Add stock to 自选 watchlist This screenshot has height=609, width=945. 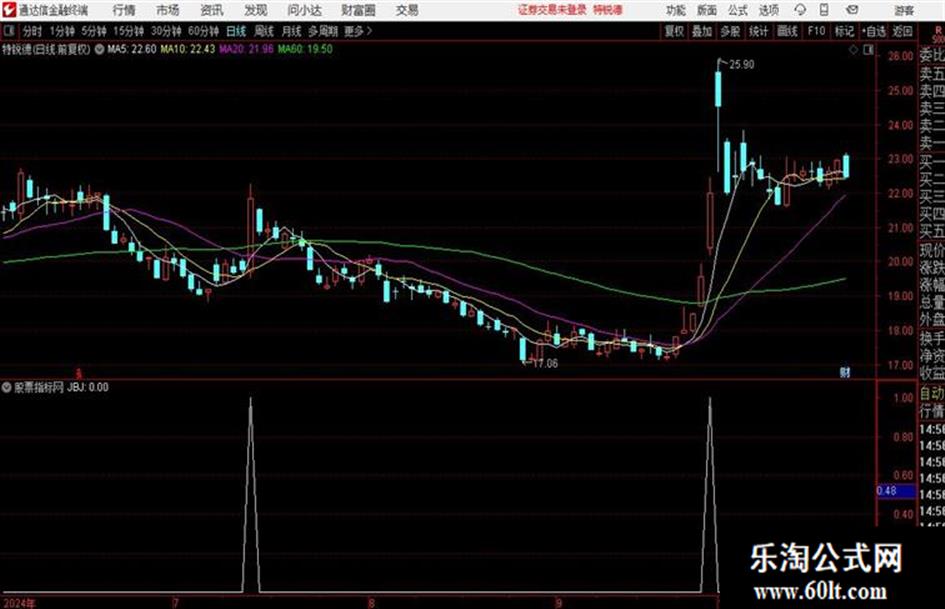click(874, 31)
